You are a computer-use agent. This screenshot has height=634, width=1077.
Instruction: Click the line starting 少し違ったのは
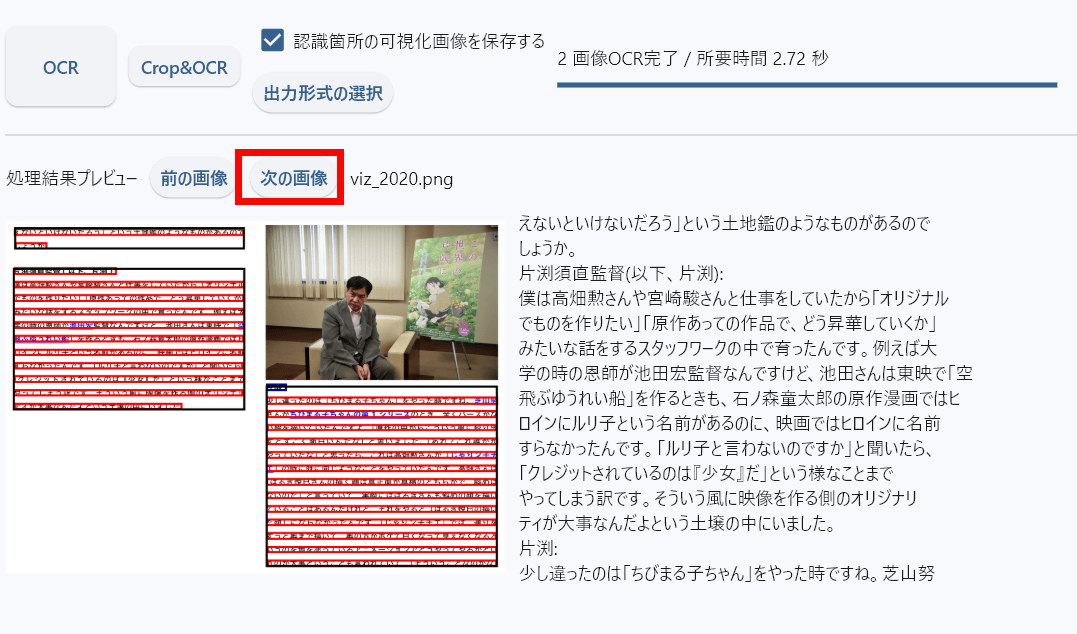point(727,573)
